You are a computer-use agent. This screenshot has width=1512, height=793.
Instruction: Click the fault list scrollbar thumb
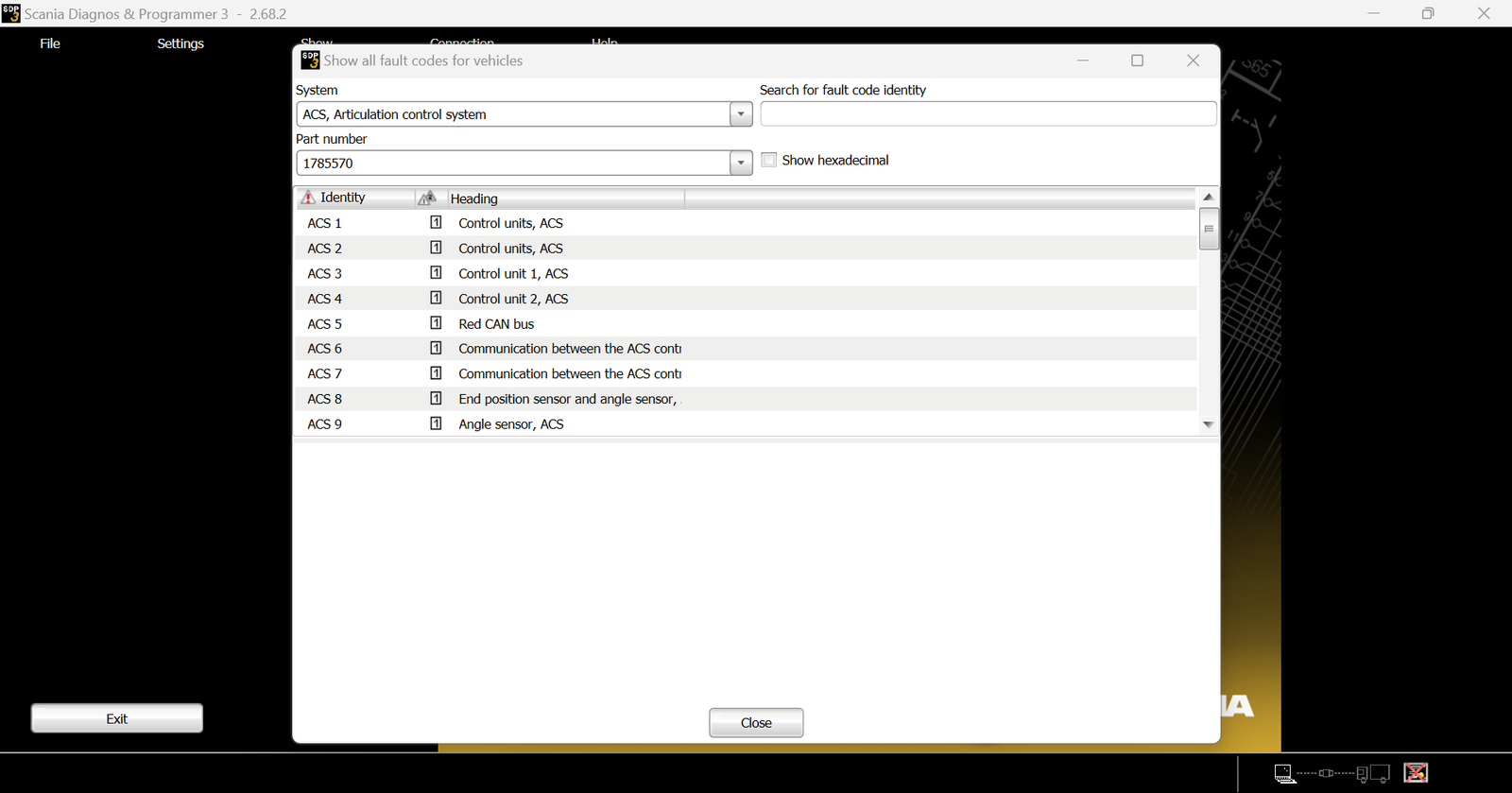pos(1209,229)
